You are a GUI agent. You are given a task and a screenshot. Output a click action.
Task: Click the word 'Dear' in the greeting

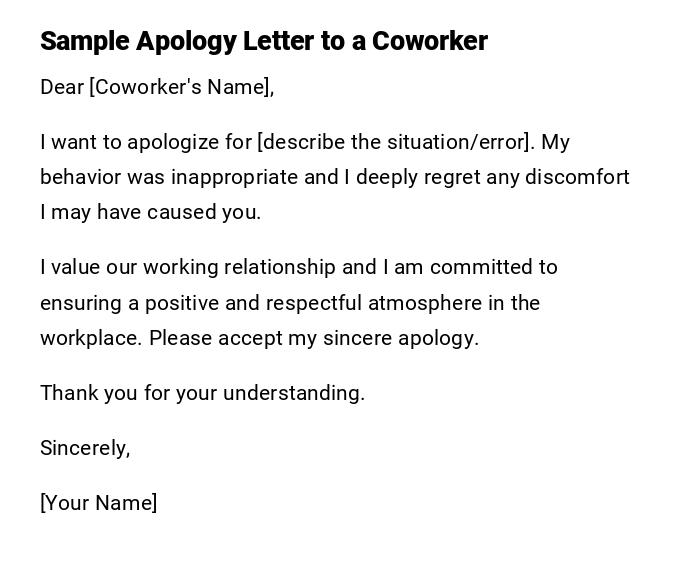click(x=62, y=87)
